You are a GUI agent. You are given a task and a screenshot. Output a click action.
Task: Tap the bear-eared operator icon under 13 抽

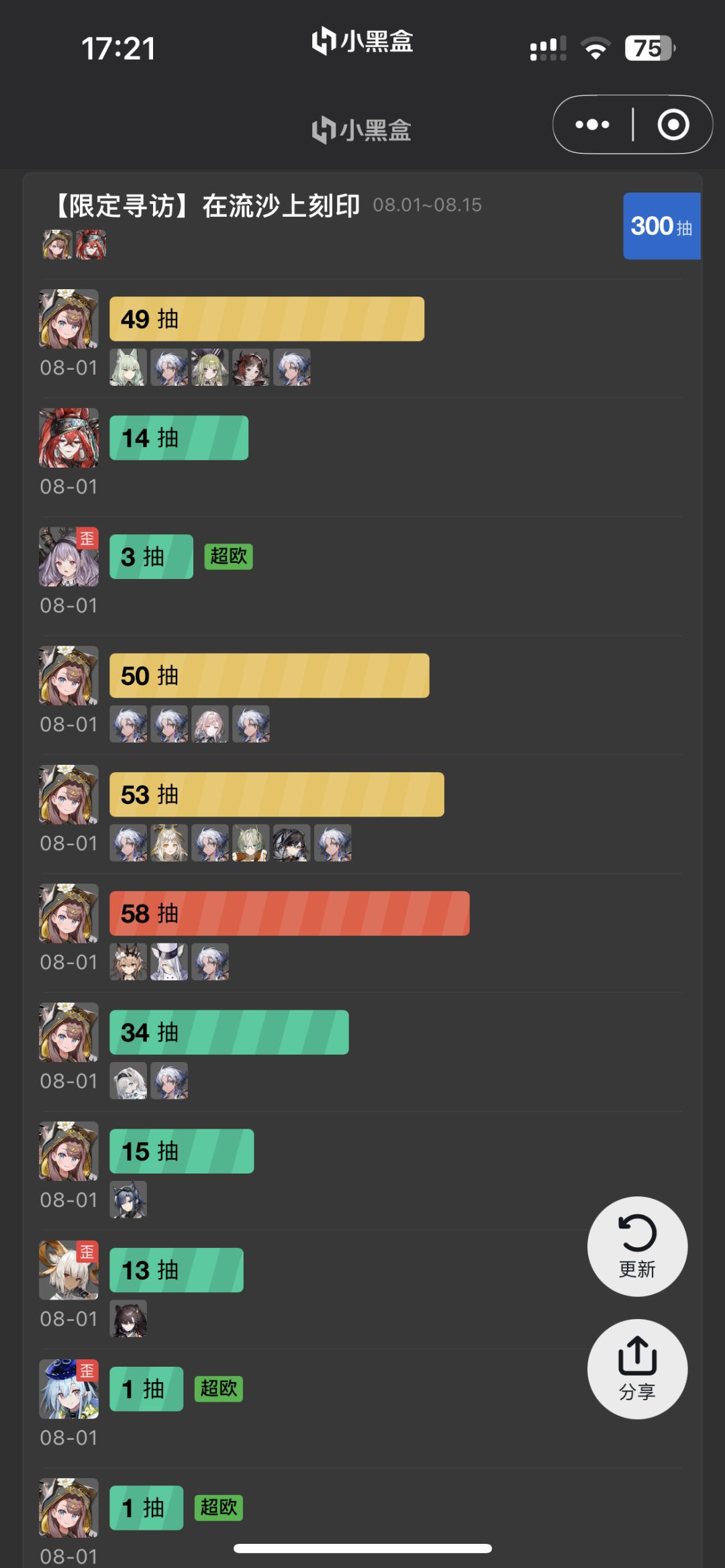pos(128,1318)
